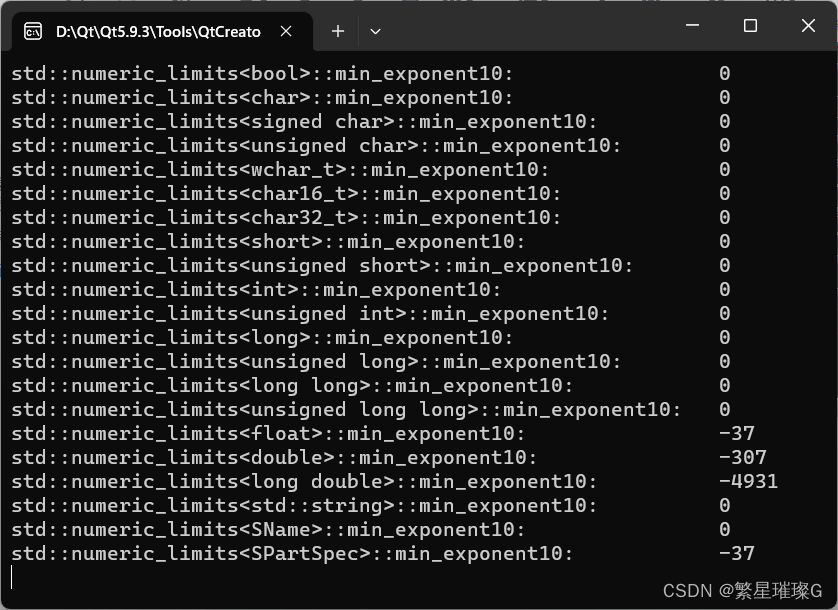Screen dimensions: 838x610
Task: Open a new terminal tab with the plus button
Action: click(x=337, y=31)
